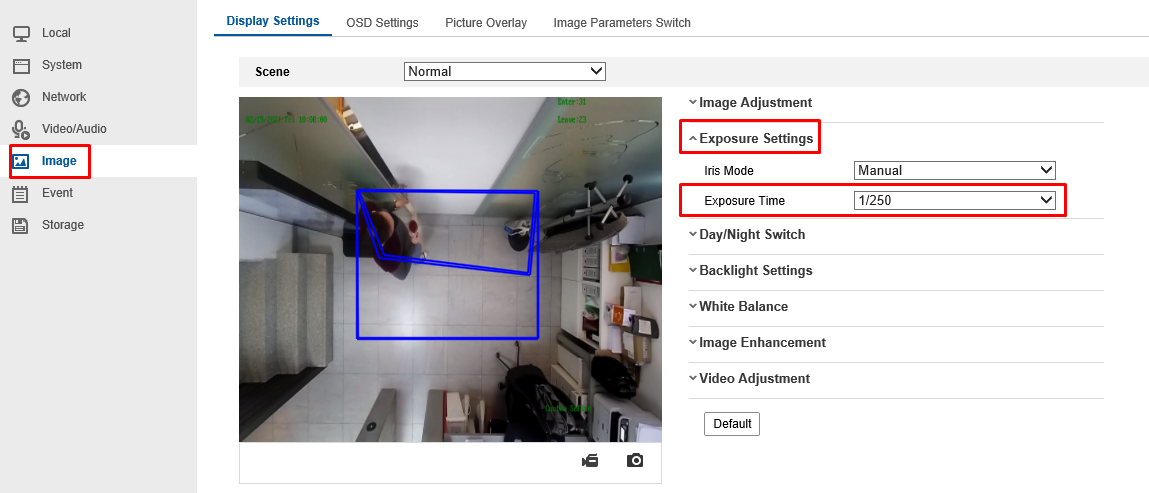This screenshot has width=1149, height=493.
Task: Click the Exposure Time label text
Action: point(744,201)
